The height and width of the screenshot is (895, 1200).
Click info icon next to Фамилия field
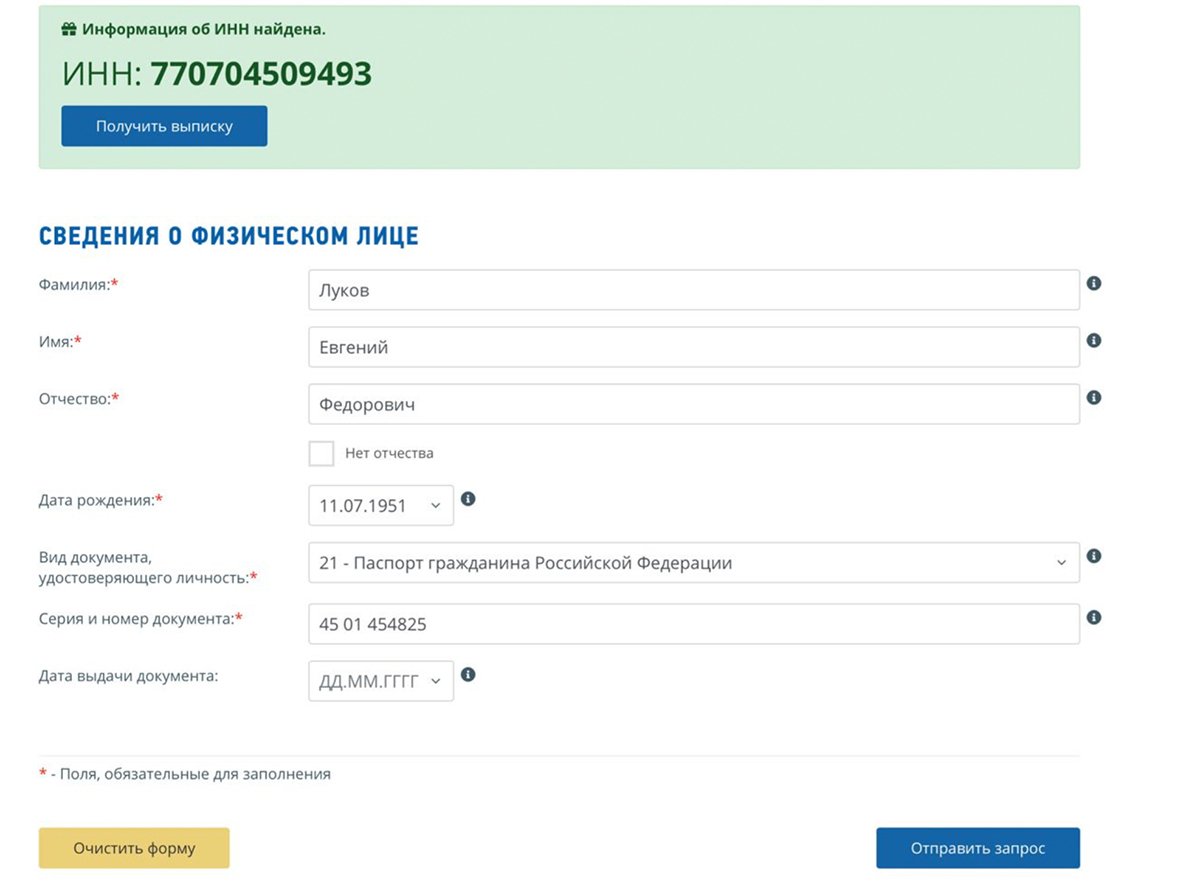click(x=1094, y=284)
